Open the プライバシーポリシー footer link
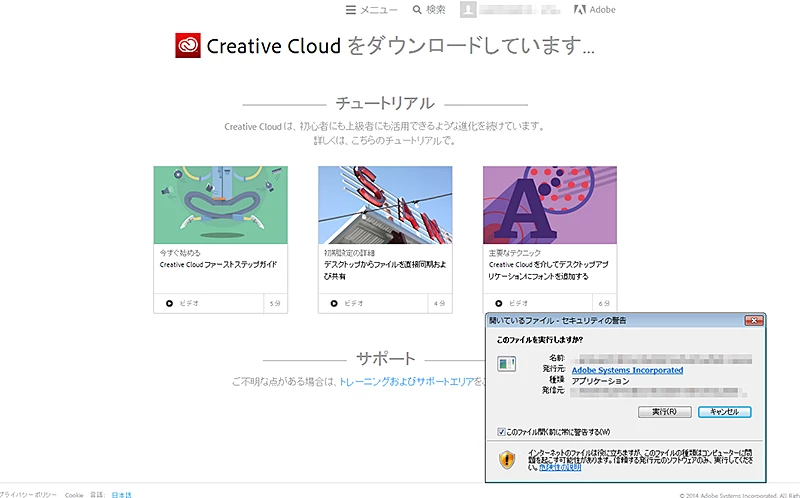Viewport: 800px width, 498px height. 28,495
